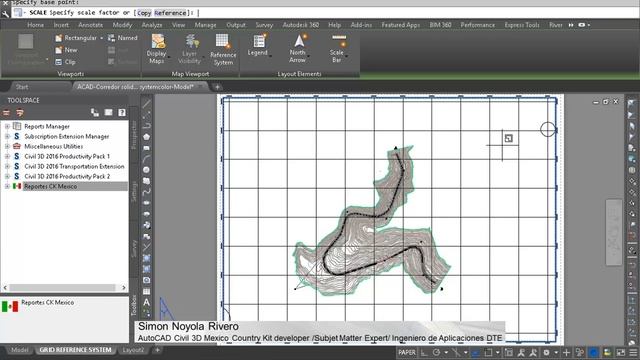This screenshot has height=360, width=640.
Task: Switch to Model layout tab
Action: click(20, 350)
